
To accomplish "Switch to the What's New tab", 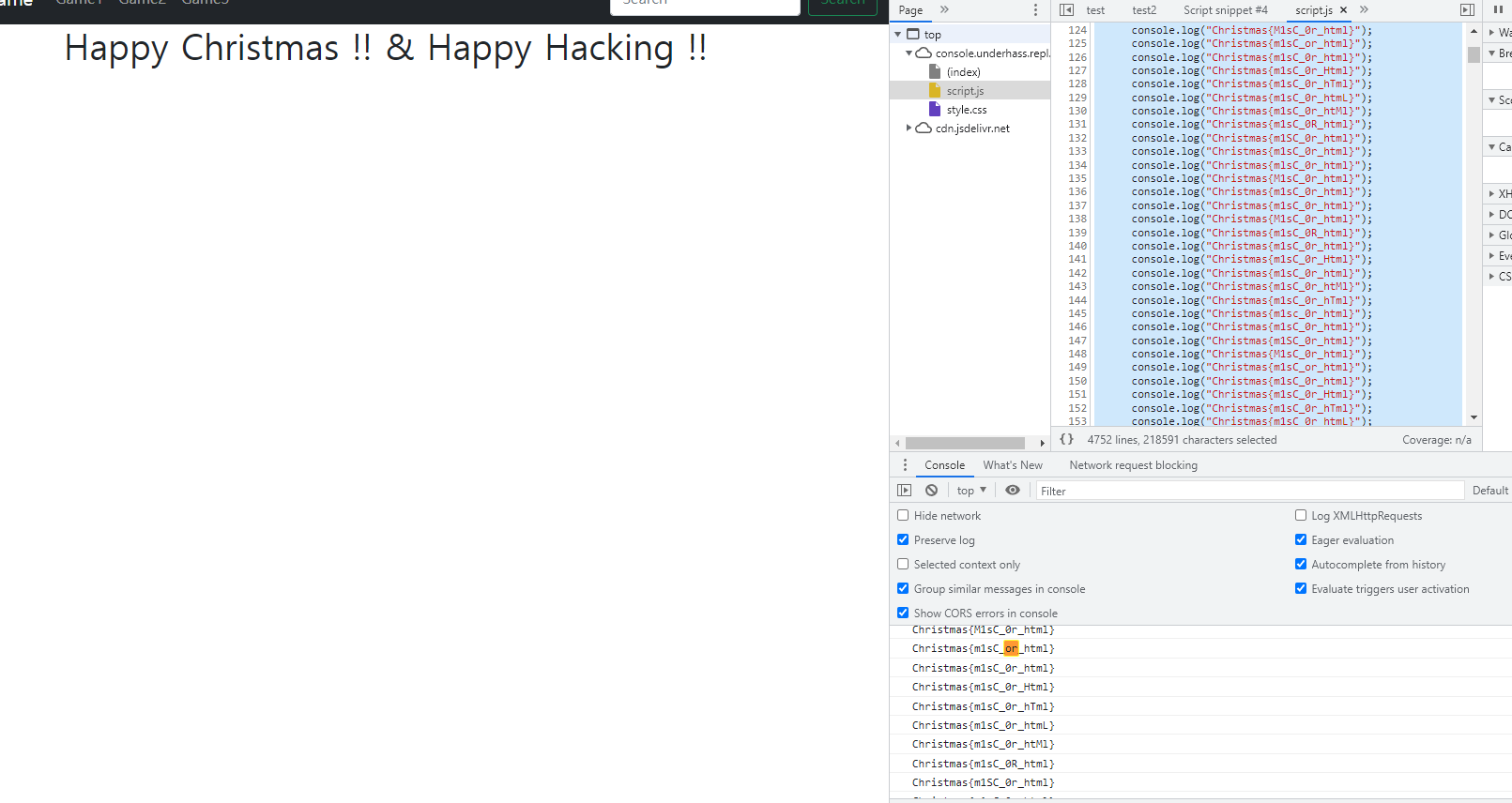I will coord(1013,465).
